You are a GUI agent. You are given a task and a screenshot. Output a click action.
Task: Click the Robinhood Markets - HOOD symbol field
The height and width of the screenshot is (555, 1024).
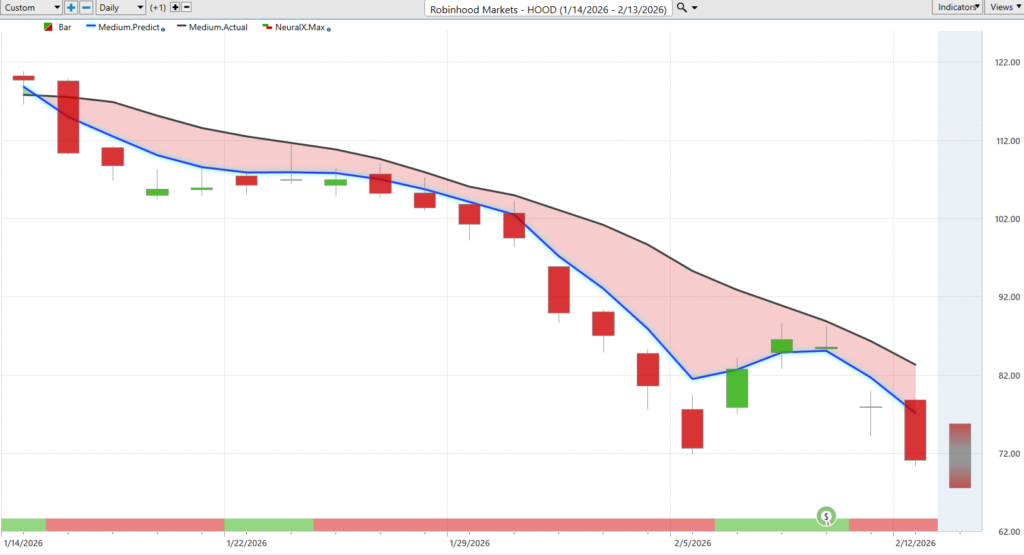pyautogui.click(x=546, y=8)
